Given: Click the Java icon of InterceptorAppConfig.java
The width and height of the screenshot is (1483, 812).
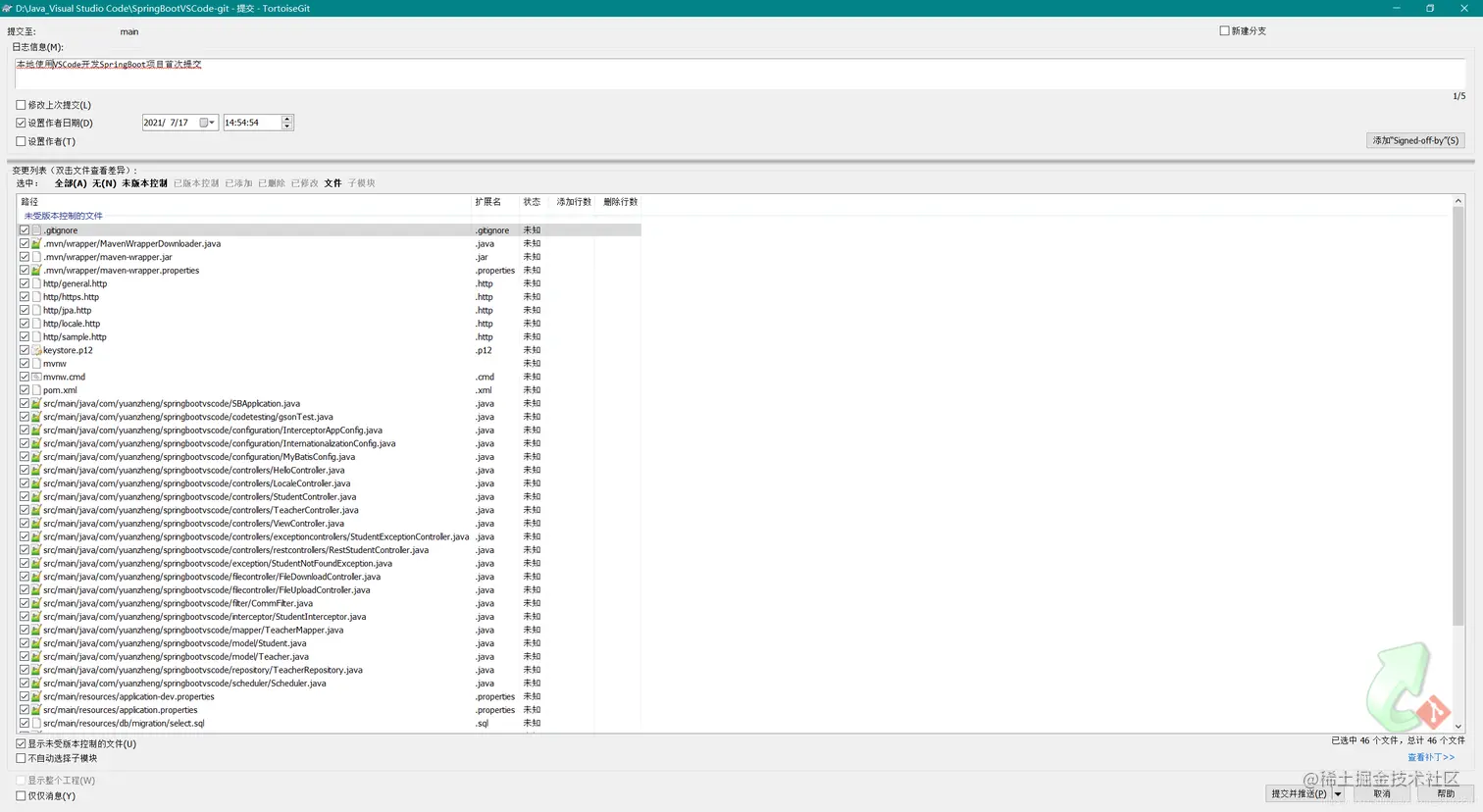Looking at the screenshot, I should [36, 431].
